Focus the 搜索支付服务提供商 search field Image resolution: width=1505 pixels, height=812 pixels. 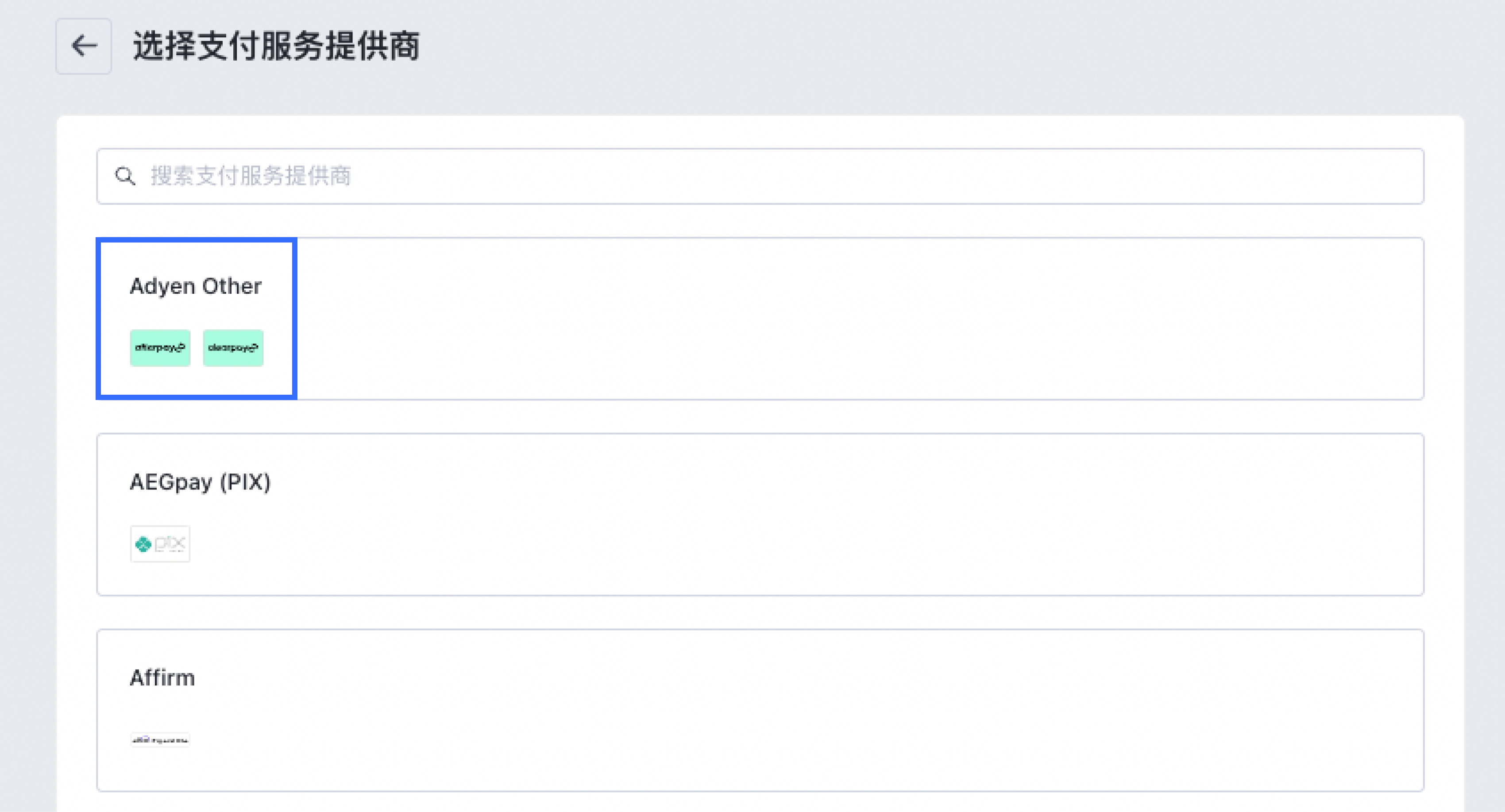point(760,176)
